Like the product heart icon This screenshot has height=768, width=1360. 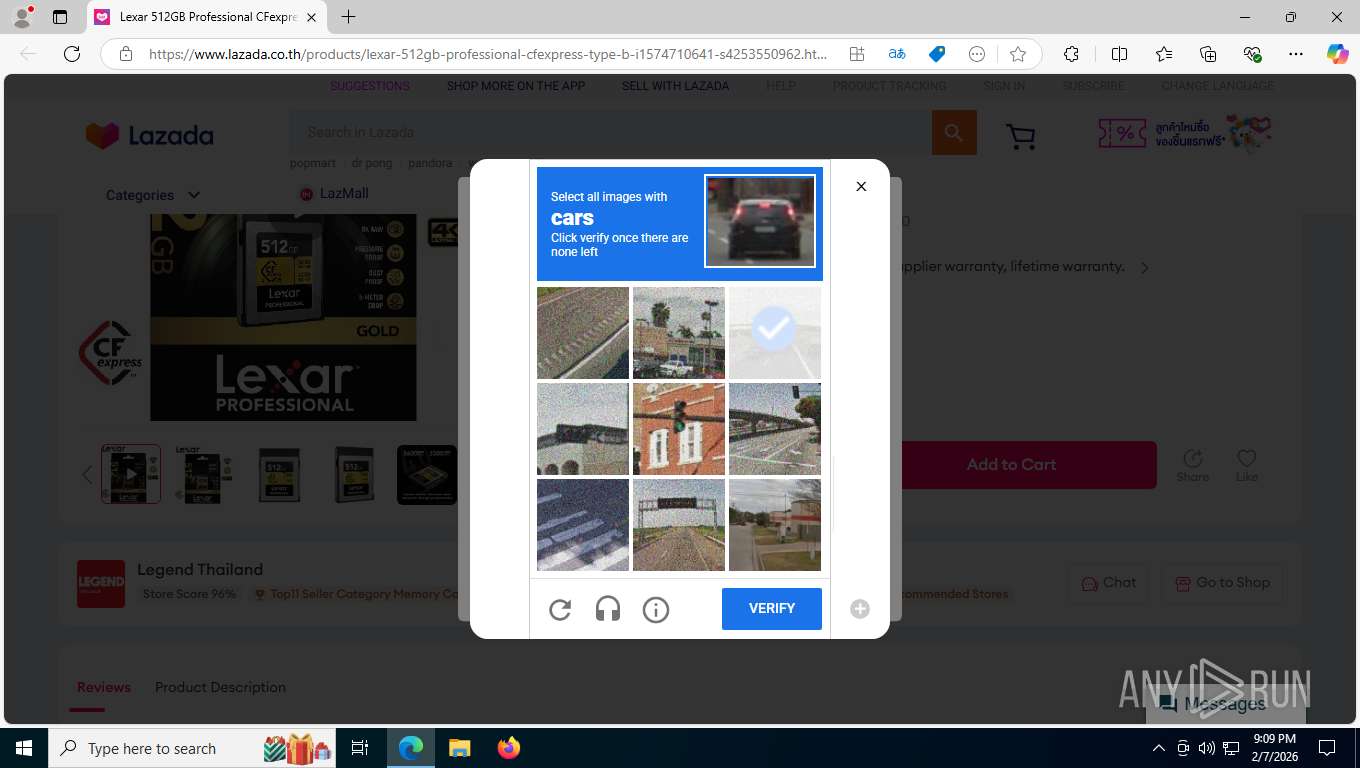point(1246,465)
